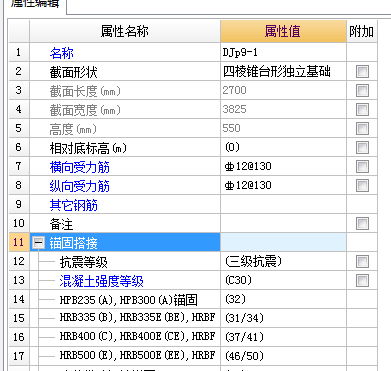Select the 纵向受力筋 property label

tap(79, 186)
